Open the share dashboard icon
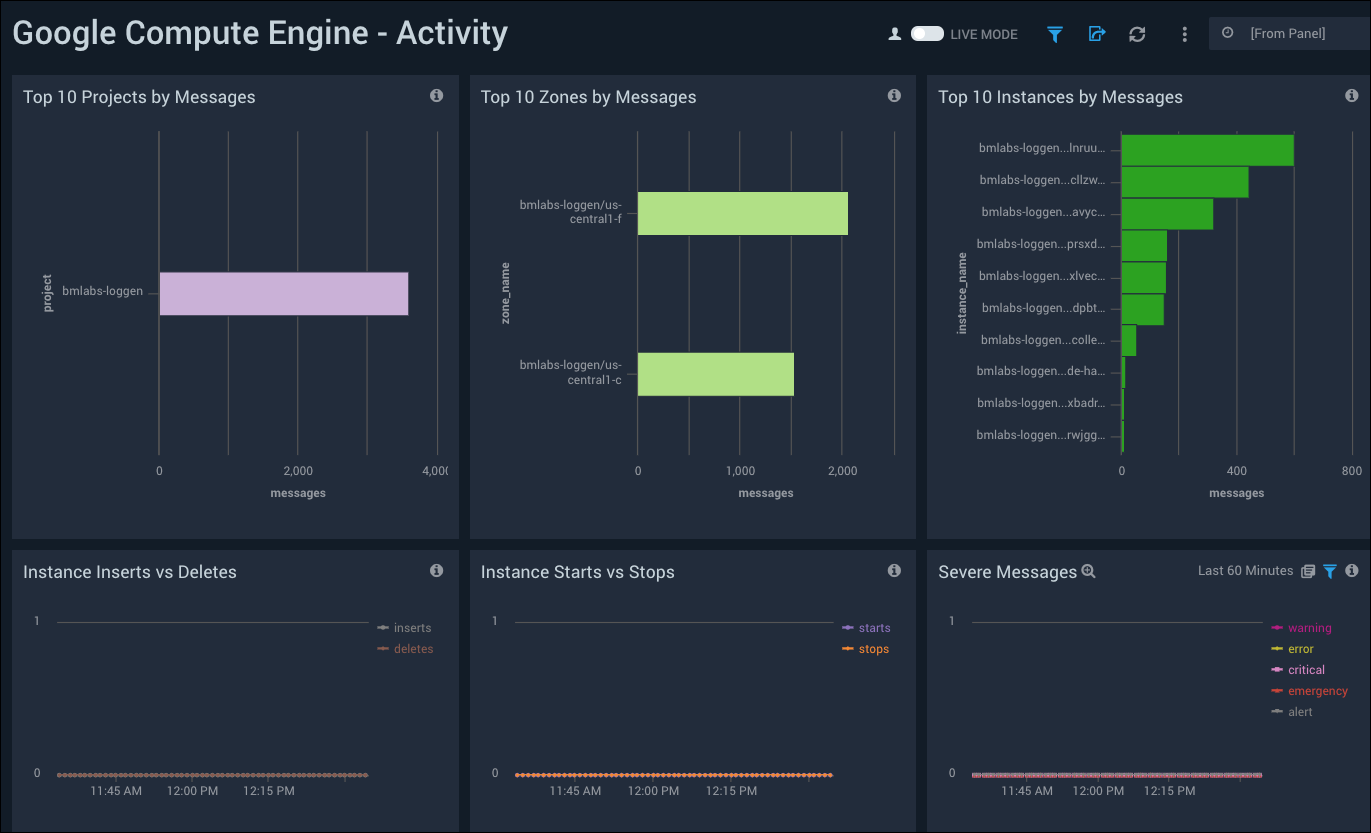This screenshot has height=833, width=1371. (1096, 33)
